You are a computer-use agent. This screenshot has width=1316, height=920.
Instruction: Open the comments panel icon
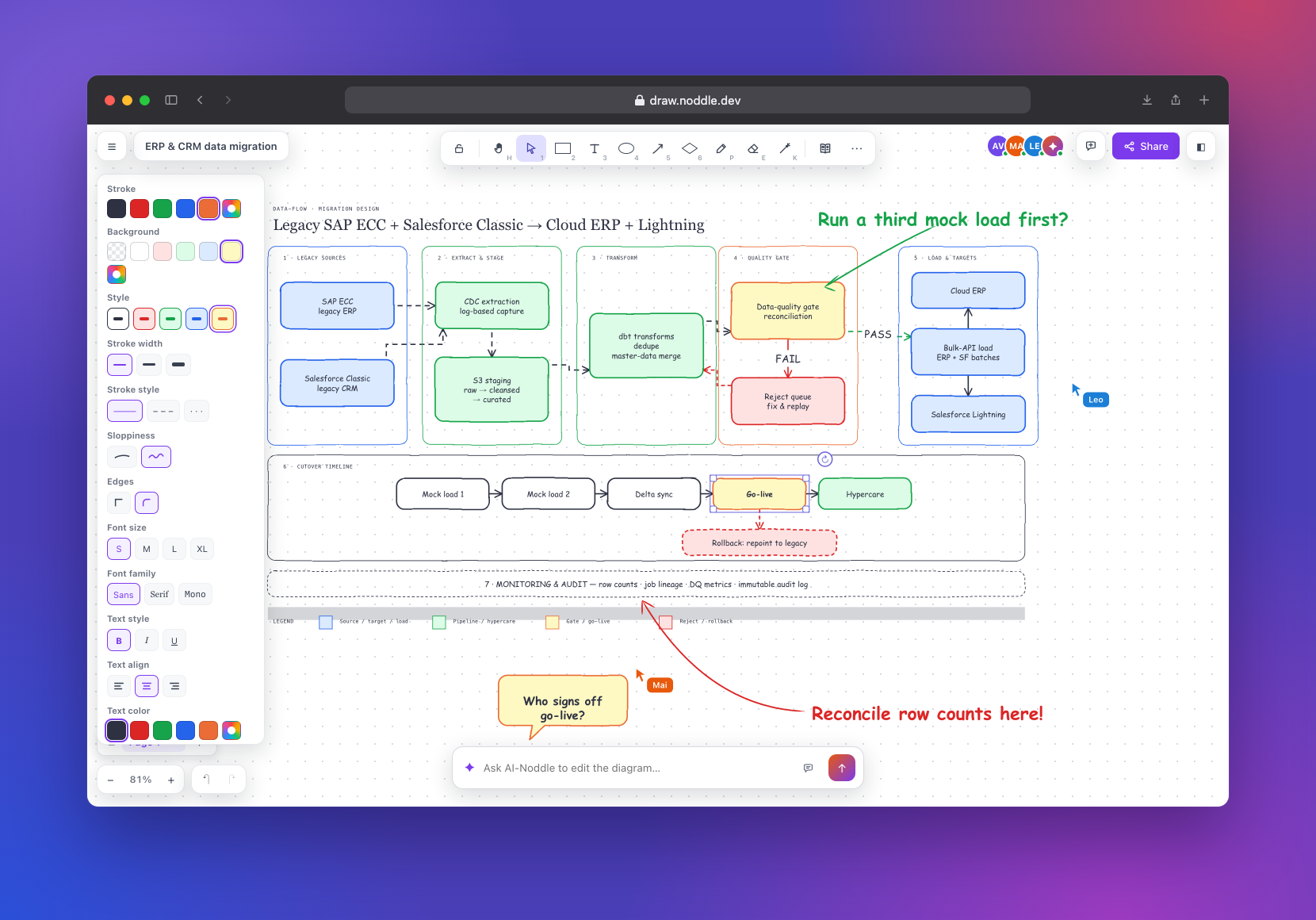(x=1091, y=147)
